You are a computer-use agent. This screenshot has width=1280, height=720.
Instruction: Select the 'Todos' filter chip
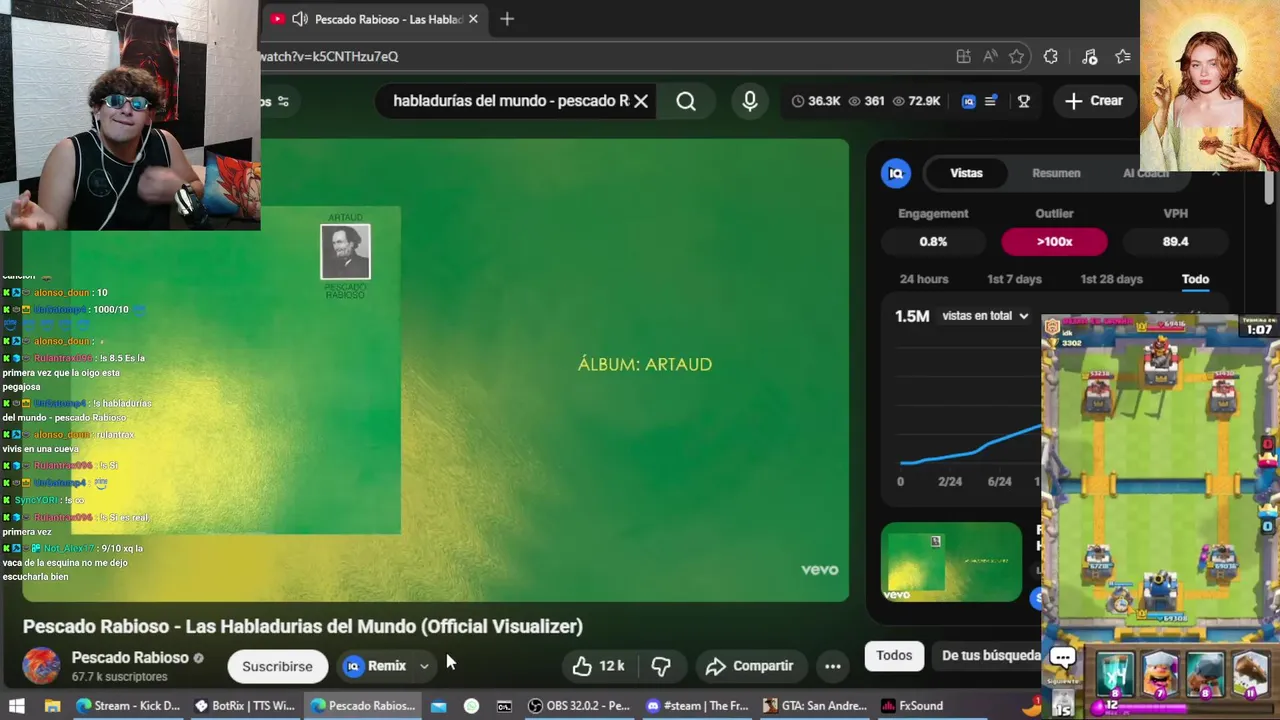point(894,655)
